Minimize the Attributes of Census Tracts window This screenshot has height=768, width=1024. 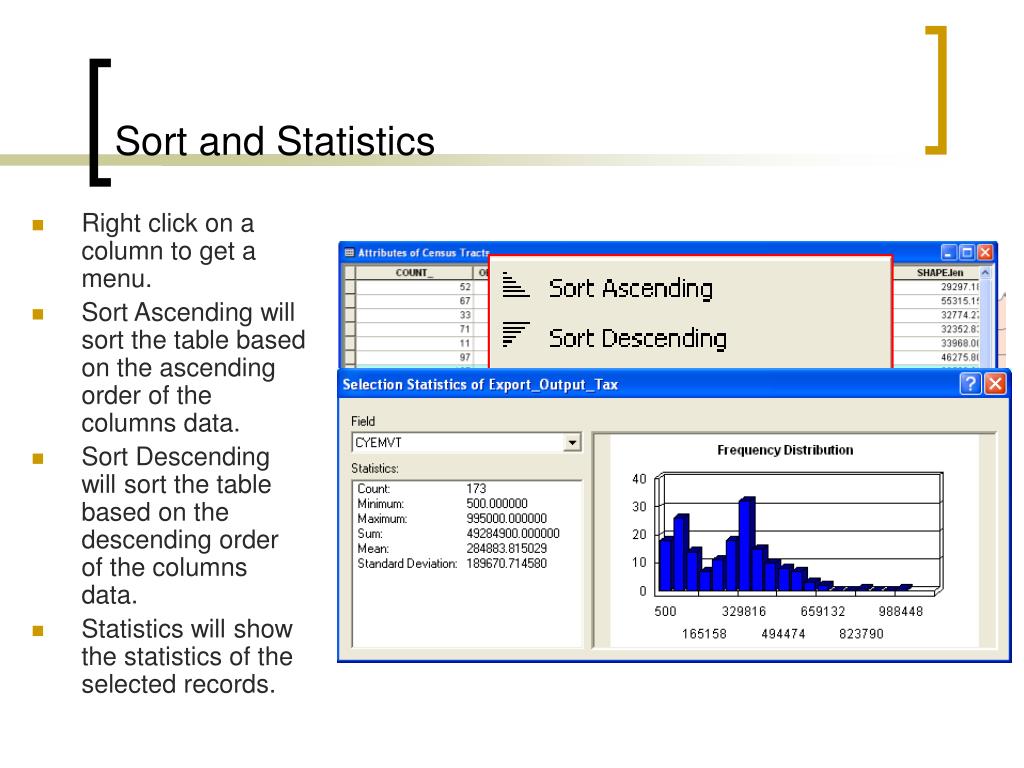948,252
